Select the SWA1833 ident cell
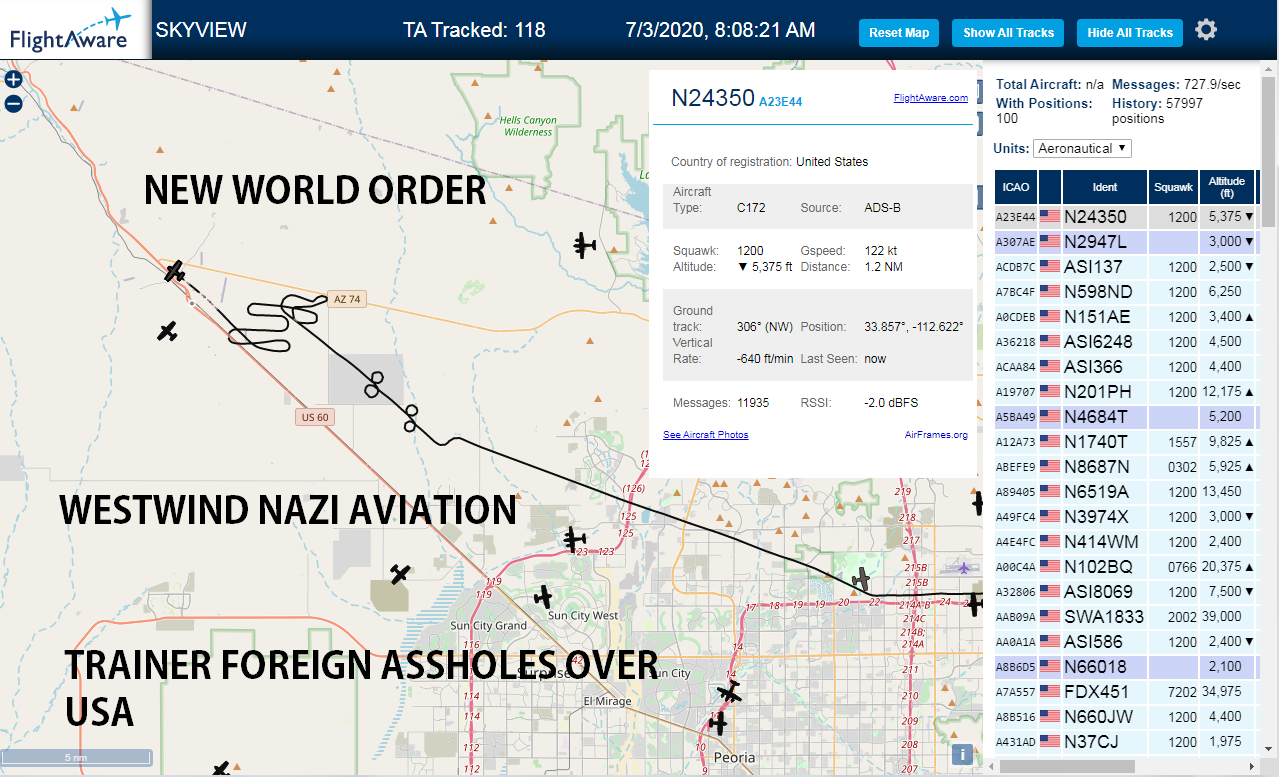Viewport: 1279px width, 777px height. (x=1104, y=616)
